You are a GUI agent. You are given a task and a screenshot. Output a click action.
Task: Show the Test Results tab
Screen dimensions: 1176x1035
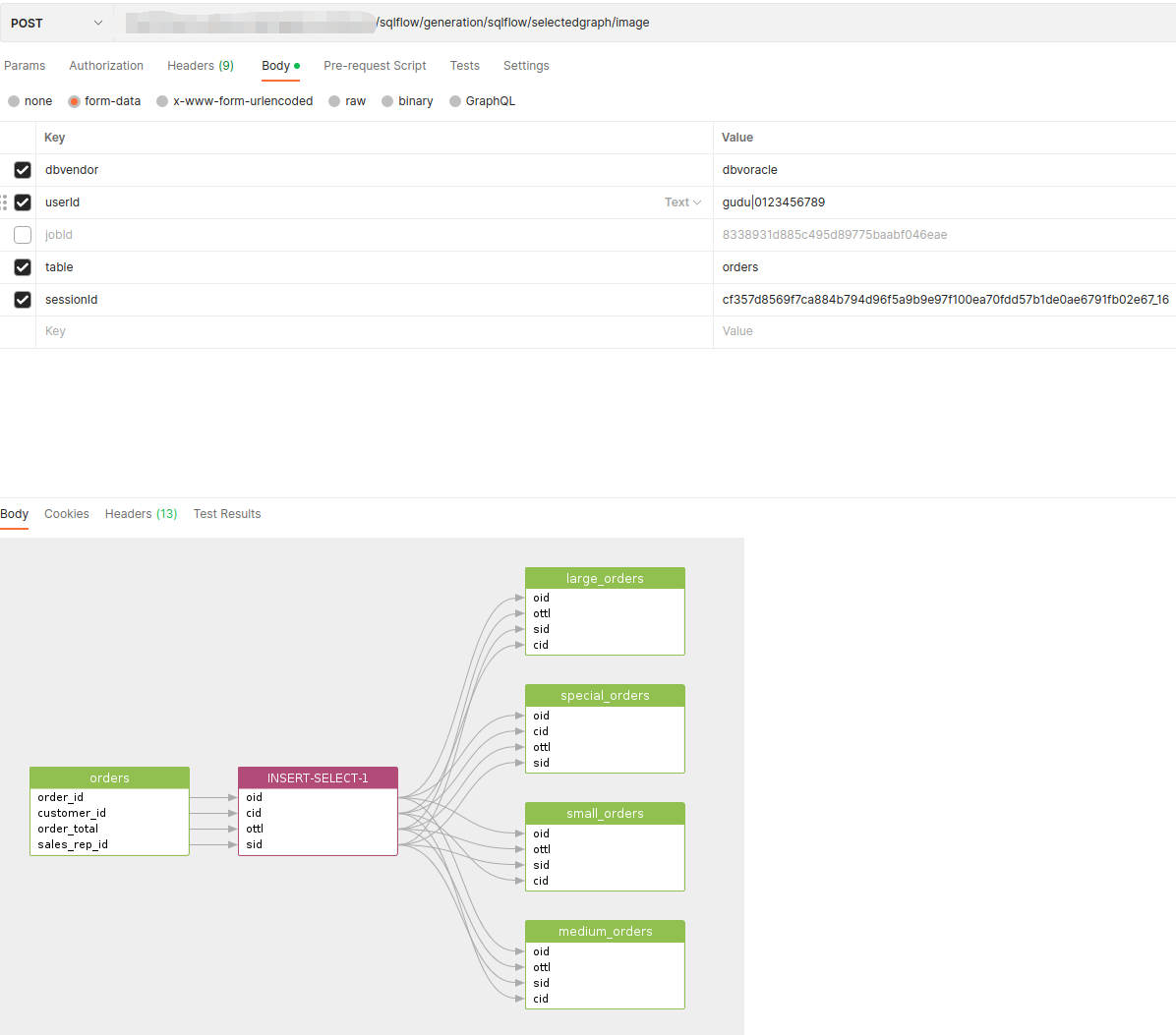pos(227,514)
